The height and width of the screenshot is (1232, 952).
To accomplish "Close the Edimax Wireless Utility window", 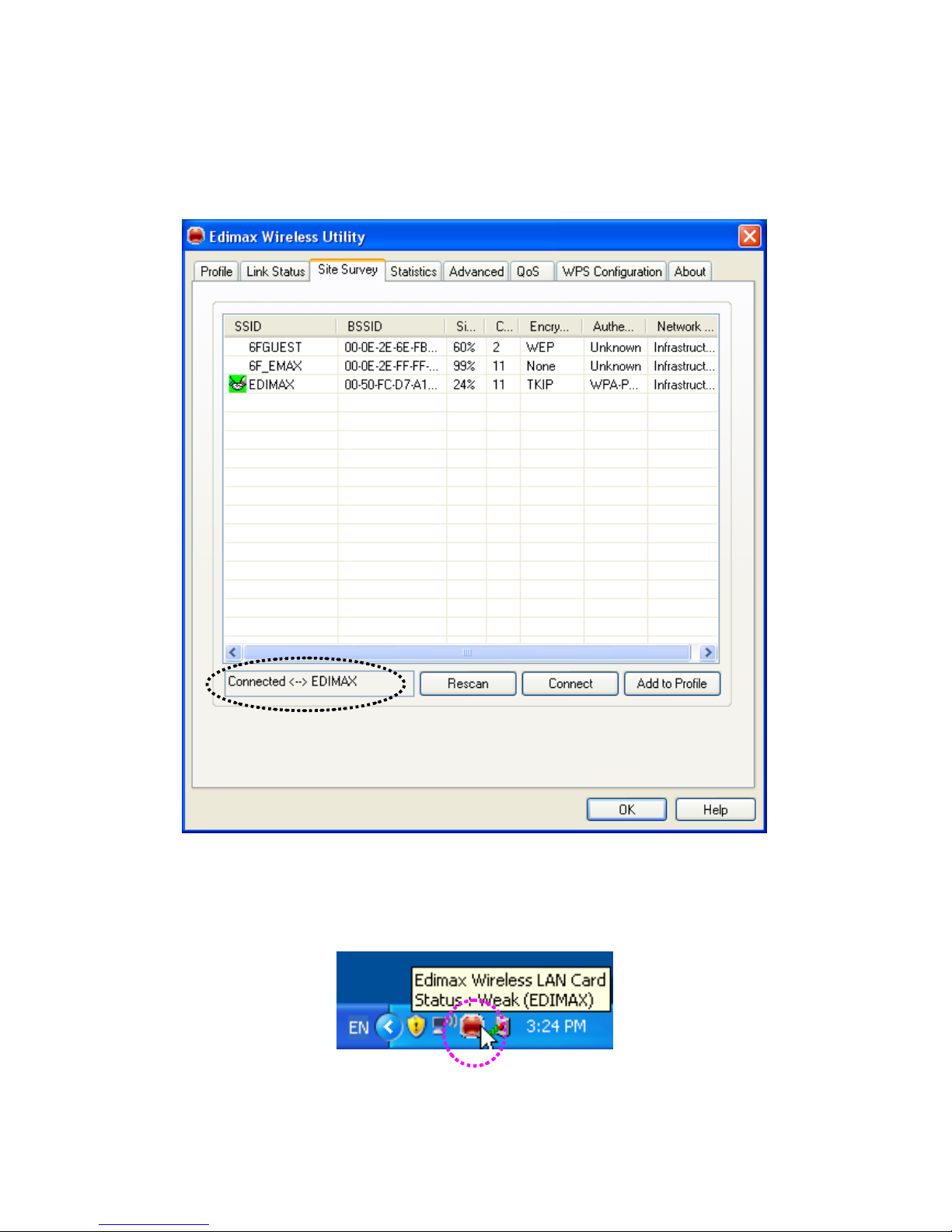I will tap(749, 236).
